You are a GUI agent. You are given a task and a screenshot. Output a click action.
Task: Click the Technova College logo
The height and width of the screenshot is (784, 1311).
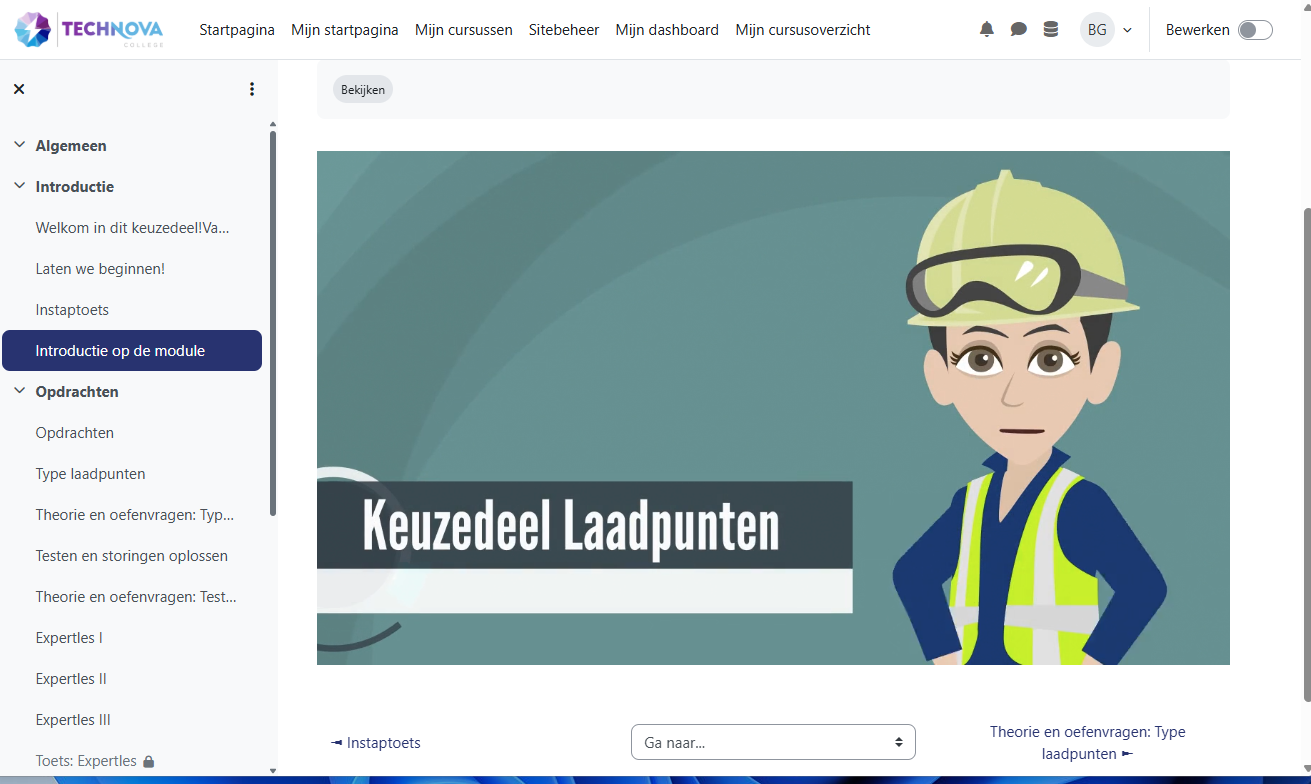click(x=89, y=30)
